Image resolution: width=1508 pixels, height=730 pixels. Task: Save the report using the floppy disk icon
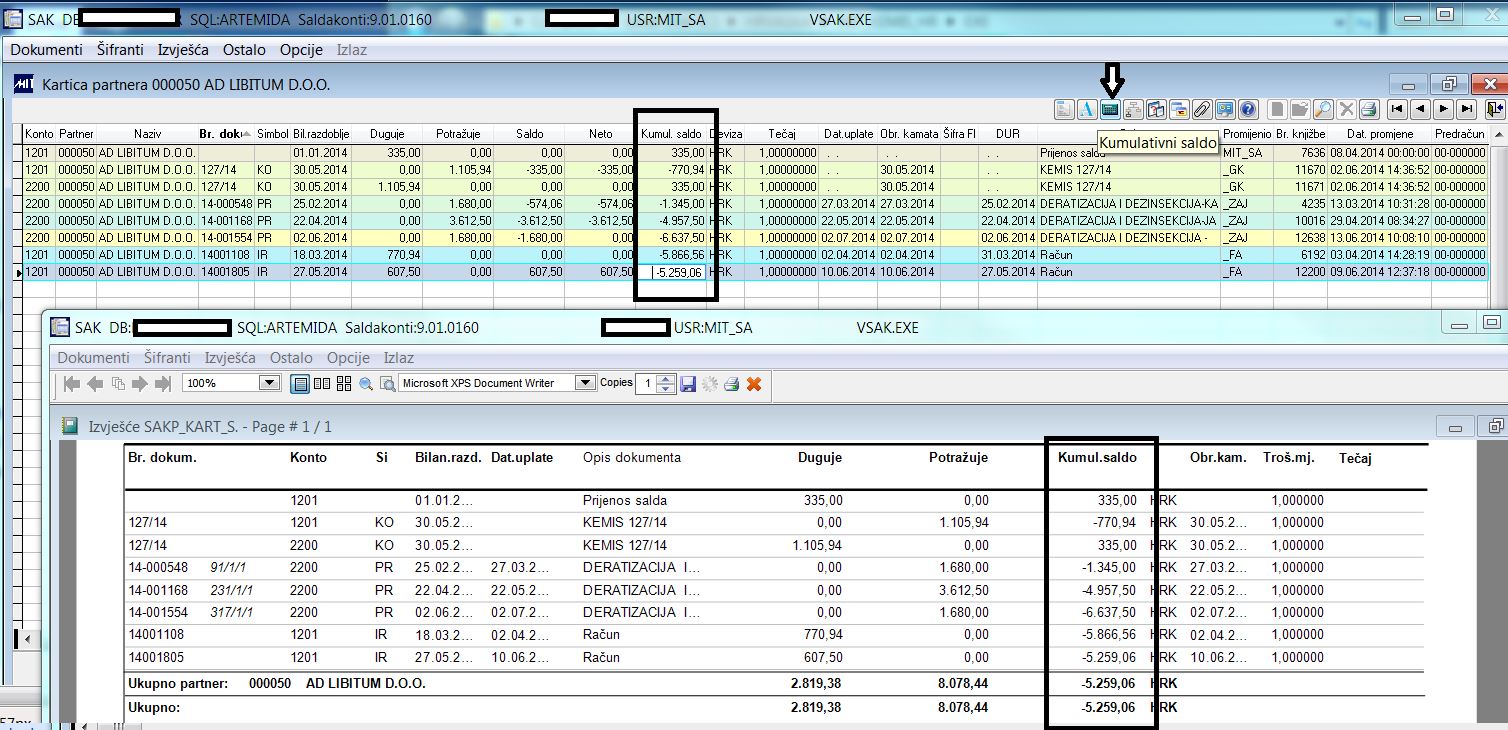(688, 383)
